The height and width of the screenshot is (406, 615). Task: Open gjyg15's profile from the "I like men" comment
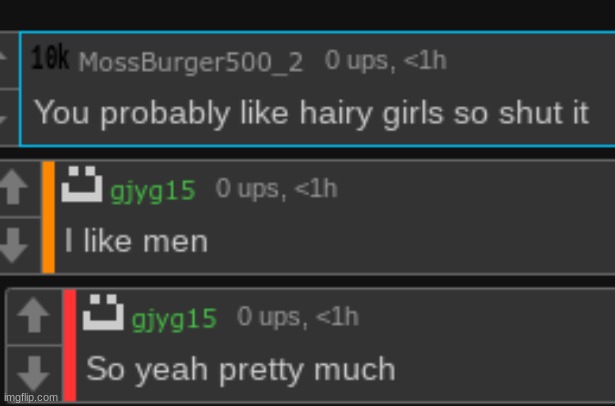pos(153,191)
